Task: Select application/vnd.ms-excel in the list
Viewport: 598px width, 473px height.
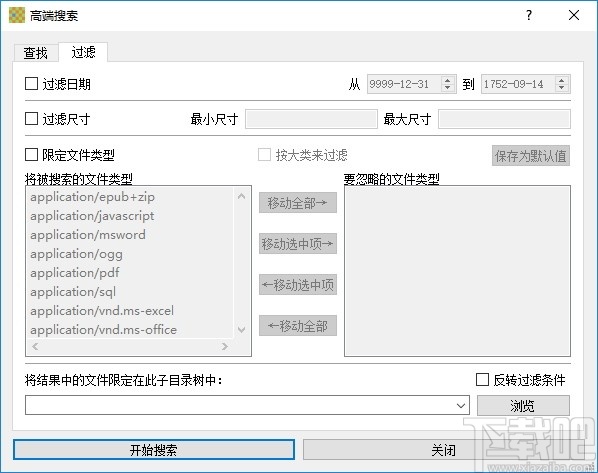Action: tap(131, 311)
